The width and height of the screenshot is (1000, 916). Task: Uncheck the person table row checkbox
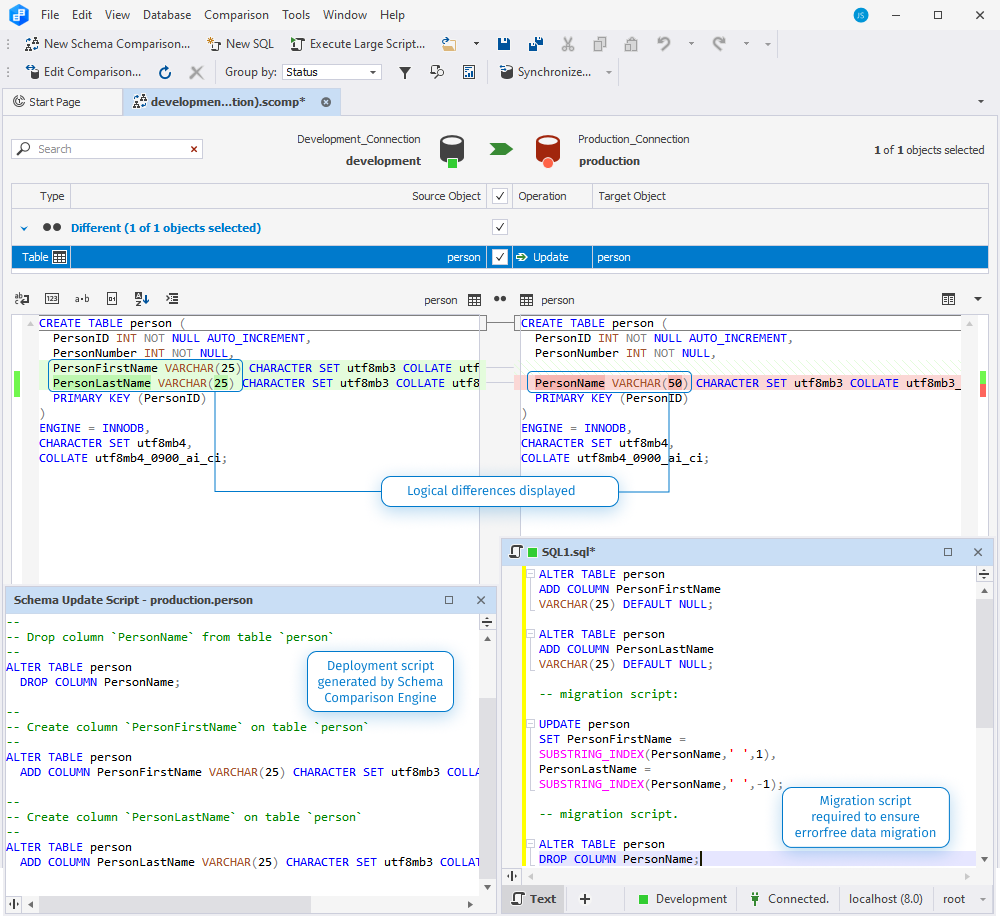pyautogui.click(x=500, y=257)
